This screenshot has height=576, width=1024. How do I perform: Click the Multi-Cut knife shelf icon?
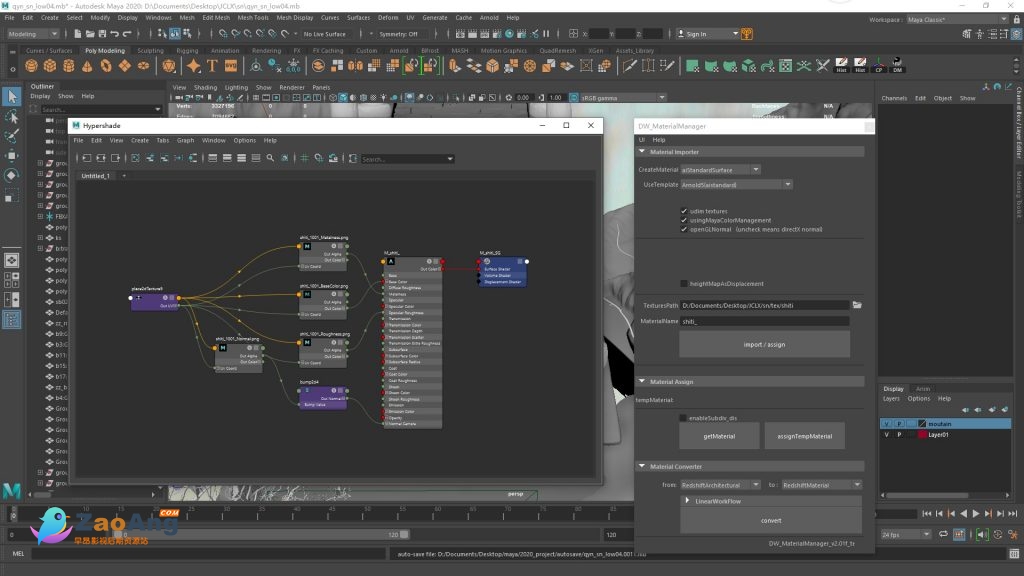[x=630, y=66]
